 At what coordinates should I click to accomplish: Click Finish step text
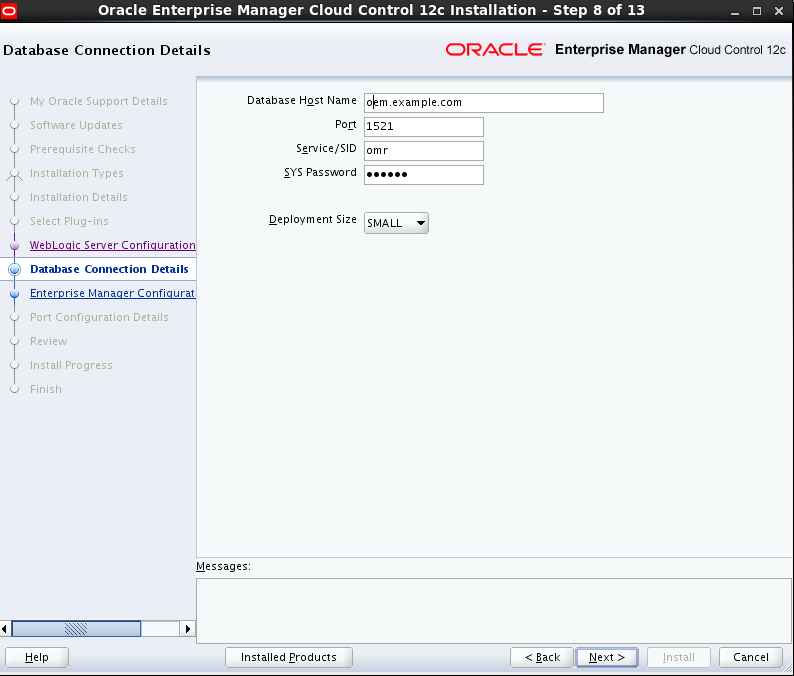pos(46,389)
